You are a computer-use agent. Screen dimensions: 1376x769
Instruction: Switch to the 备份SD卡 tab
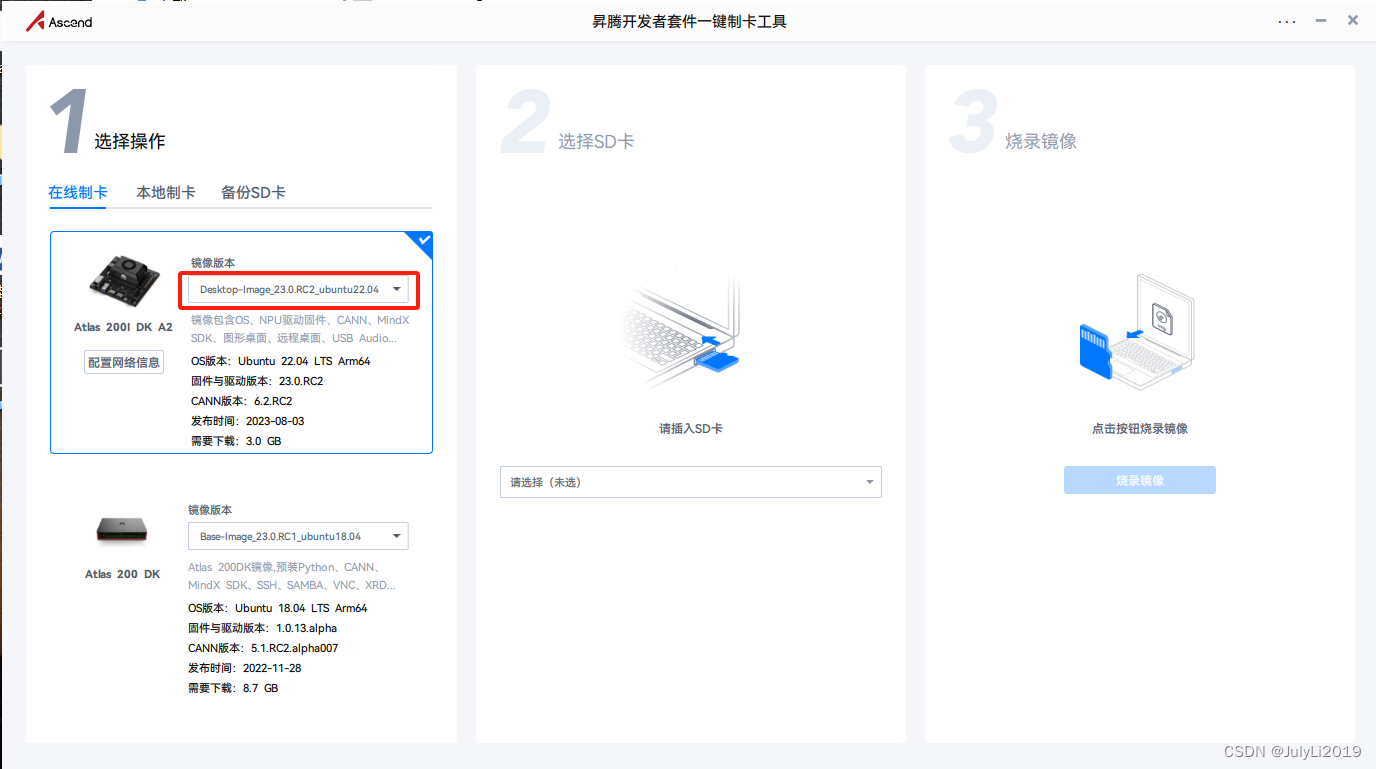tap(253, 192)
